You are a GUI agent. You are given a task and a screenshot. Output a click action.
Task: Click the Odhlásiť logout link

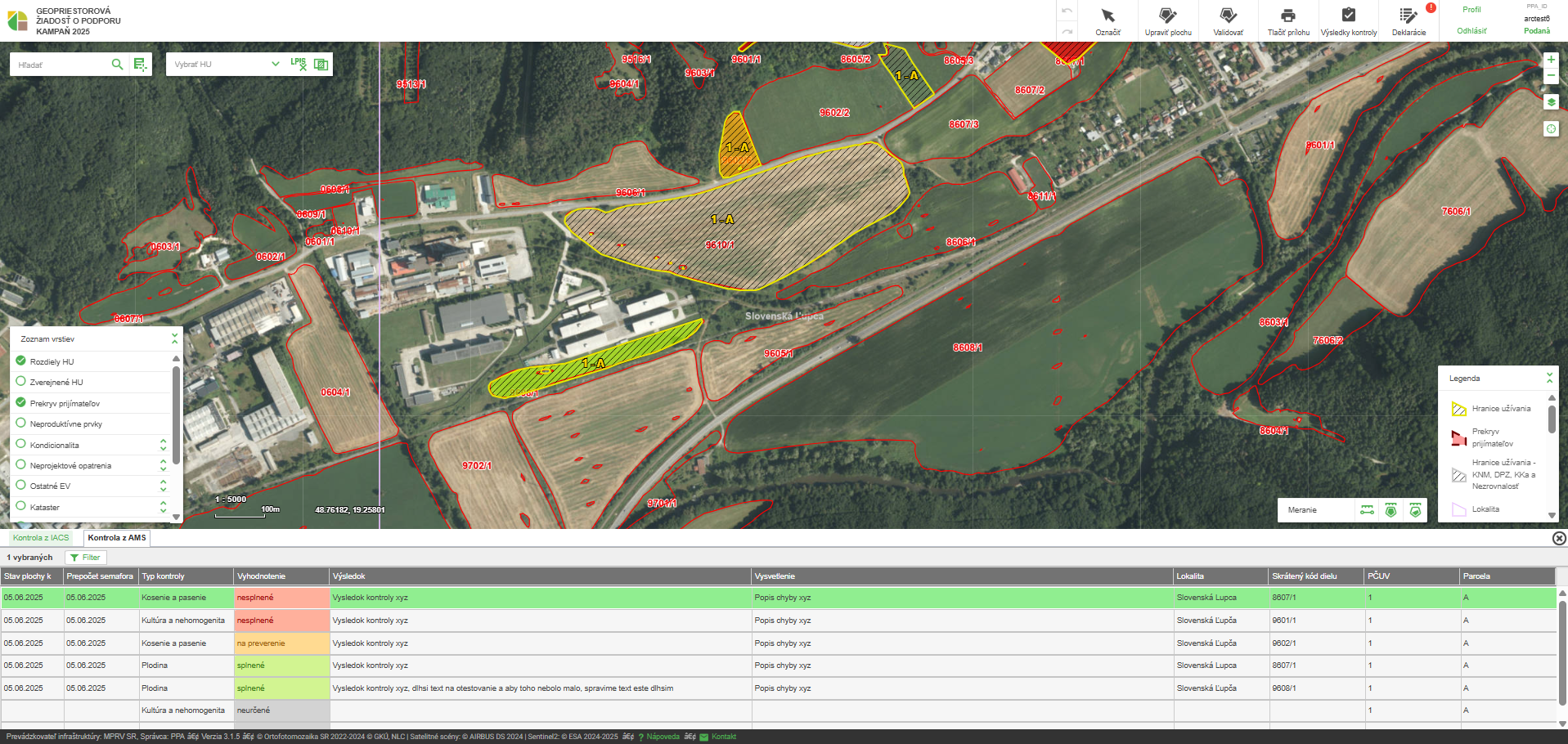point(1471,31)
